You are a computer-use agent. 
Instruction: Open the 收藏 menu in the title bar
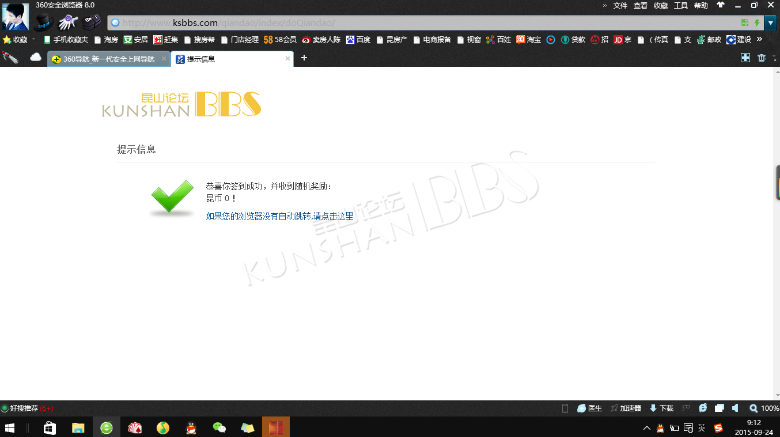pyautogui.click(x=661, y=5)
